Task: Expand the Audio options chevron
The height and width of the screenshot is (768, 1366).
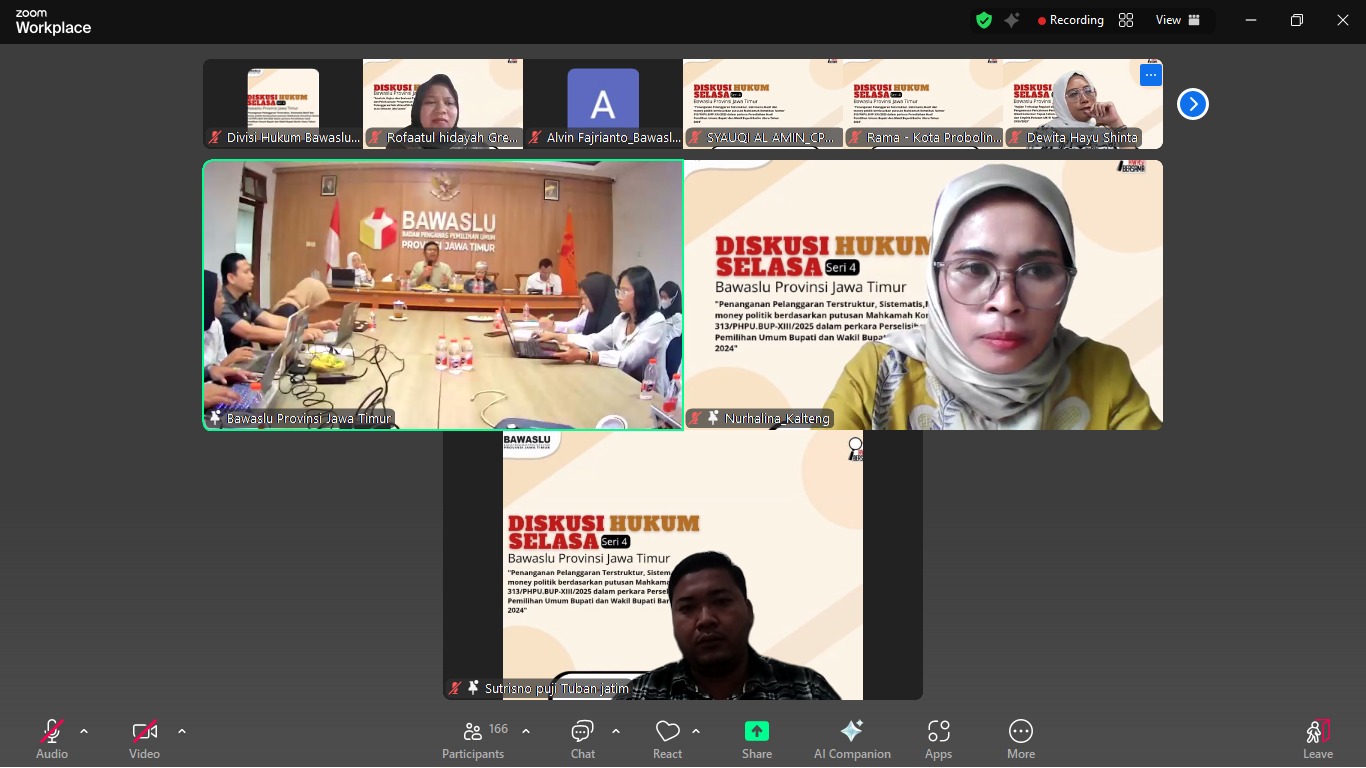Action: (x=82, y=731)
